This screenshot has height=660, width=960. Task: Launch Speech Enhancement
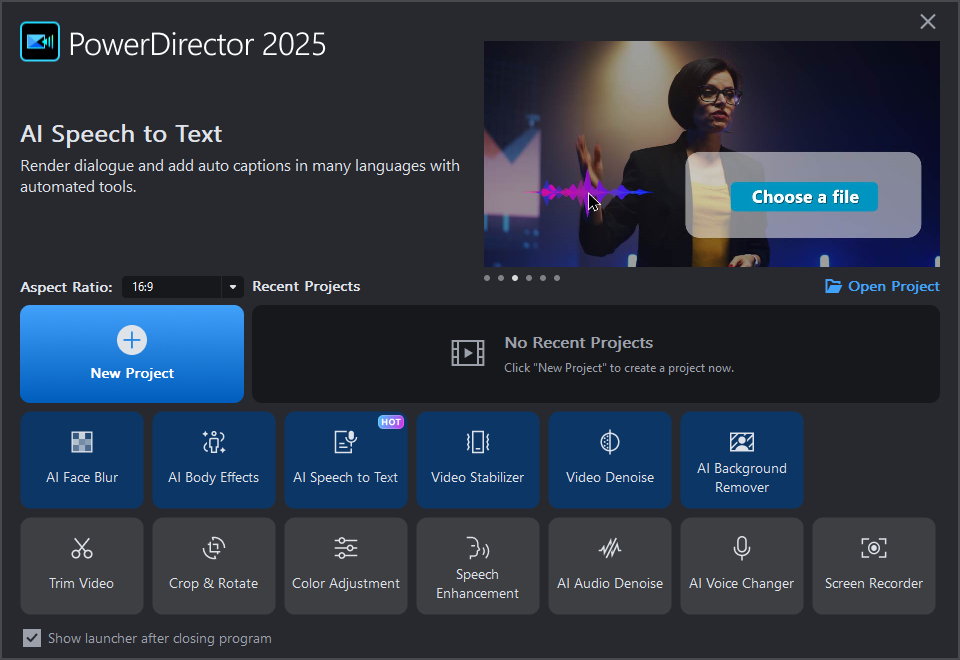pyautogui.click(x=478, y=566)
